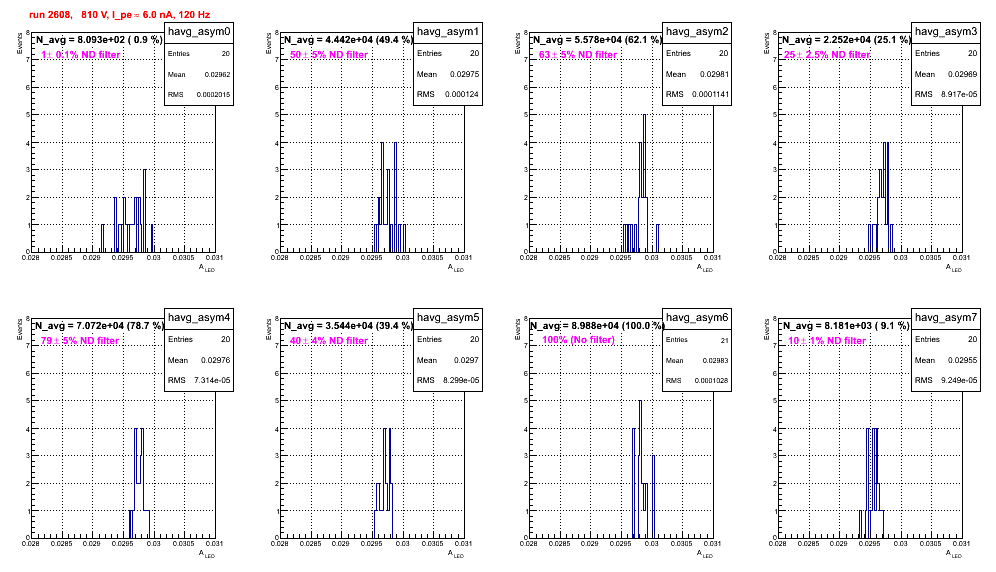The height and width of the screenshot is (572, 996).
Task: Click the N_avg = 8.093e+02 label
Action: (98, 39)
